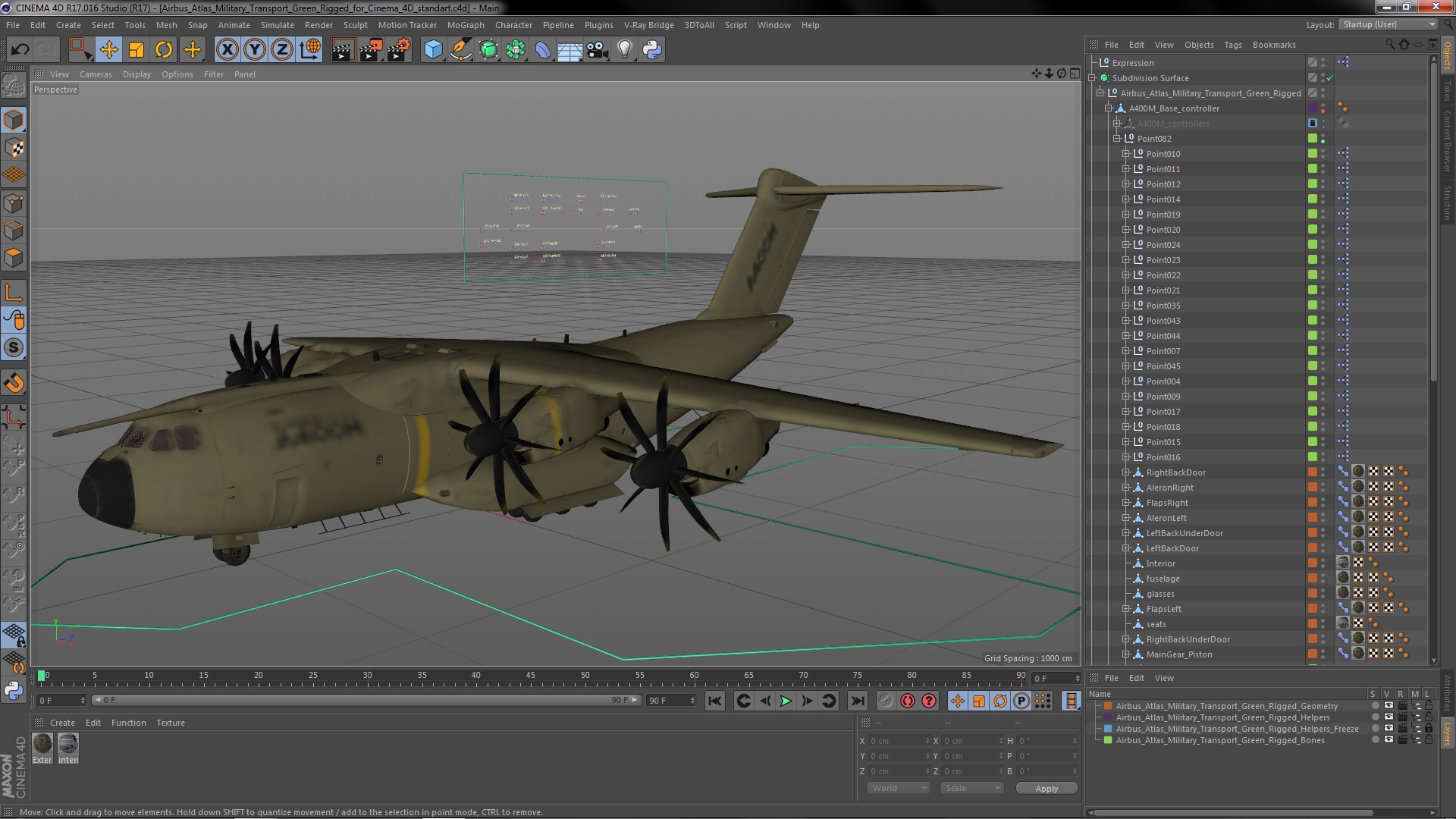Open the World coordinate dropdown

(899, 788)
